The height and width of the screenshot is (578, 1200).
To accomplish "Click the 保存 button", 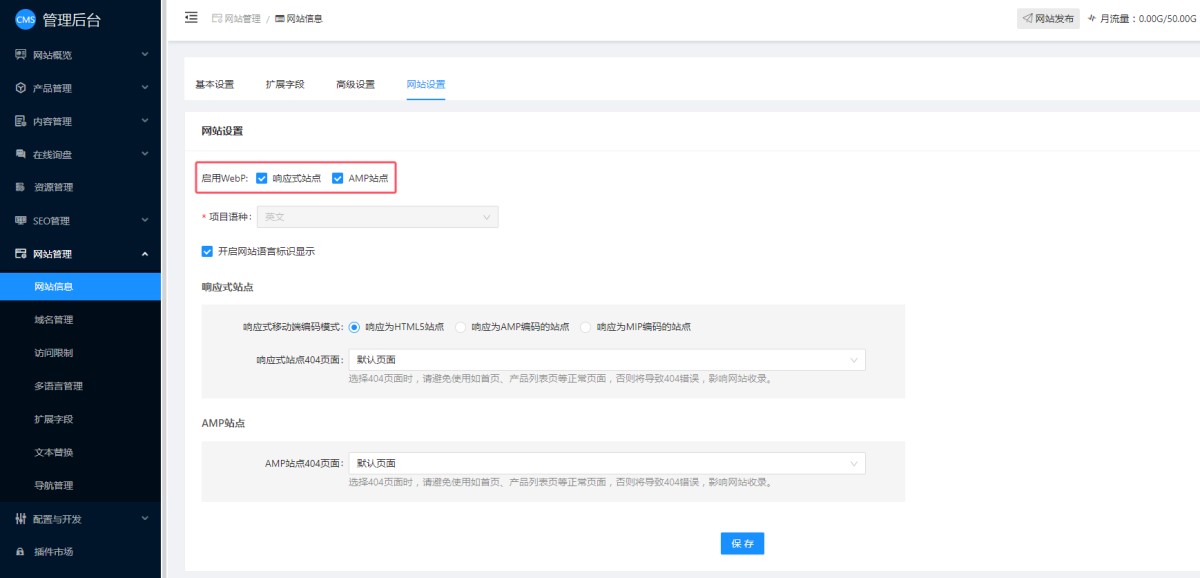I will click(x=742, y=543).
